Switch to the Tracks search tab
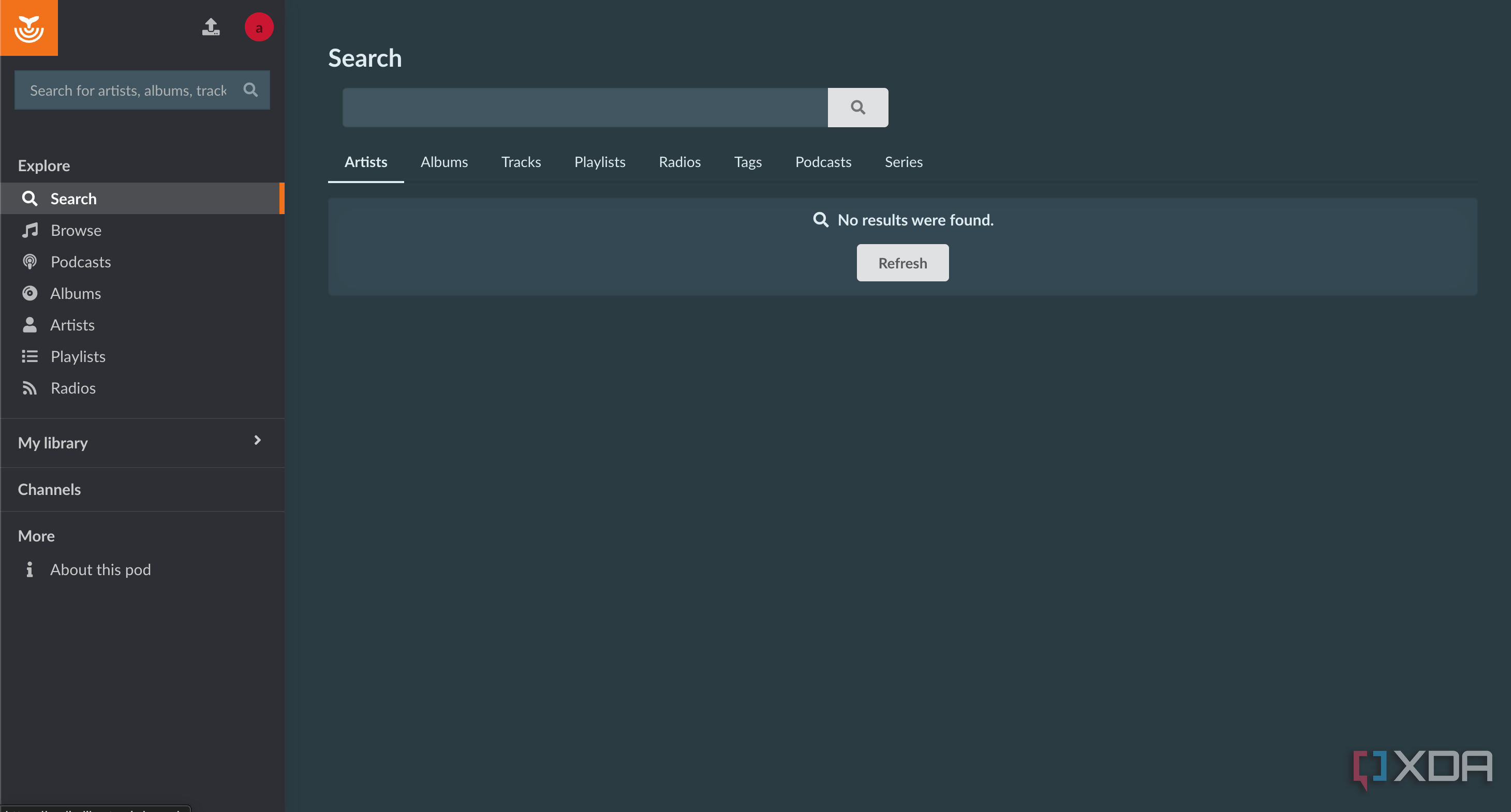 521,162
